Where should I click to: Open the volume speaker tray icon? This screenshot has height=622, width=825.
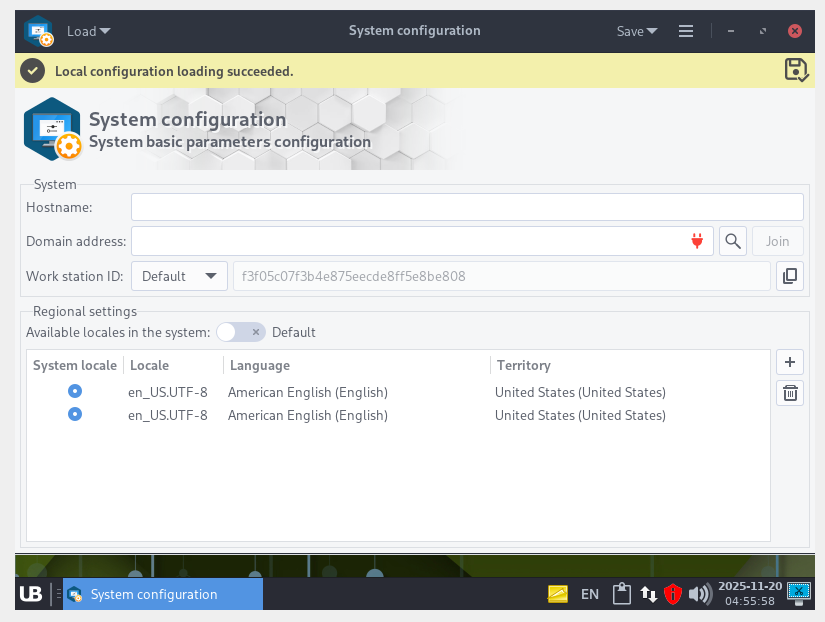pos(700,594)
